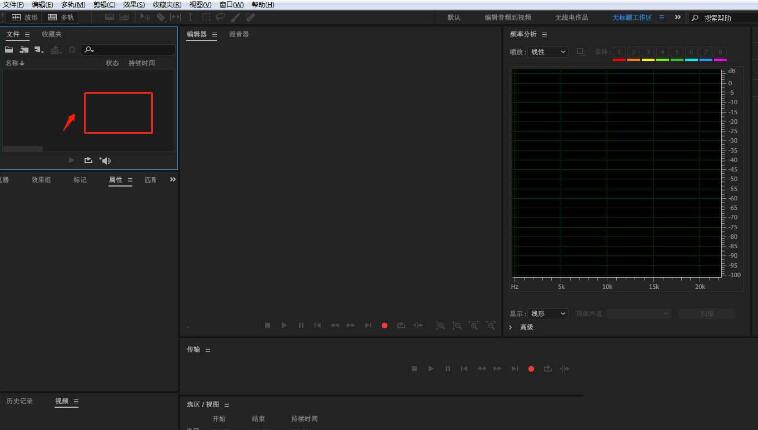Click the editor's record button
Viewport: 758px width, 430px height.
pos(384,326)
